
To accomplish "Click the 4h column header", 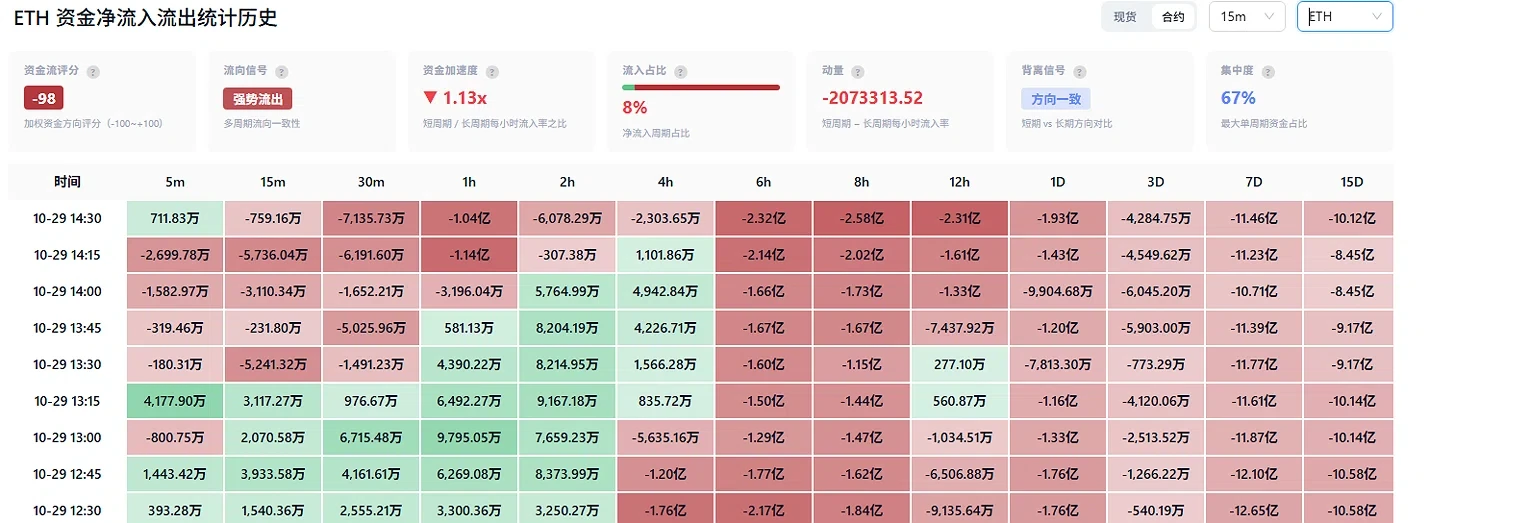I will (x=665, y=182).
